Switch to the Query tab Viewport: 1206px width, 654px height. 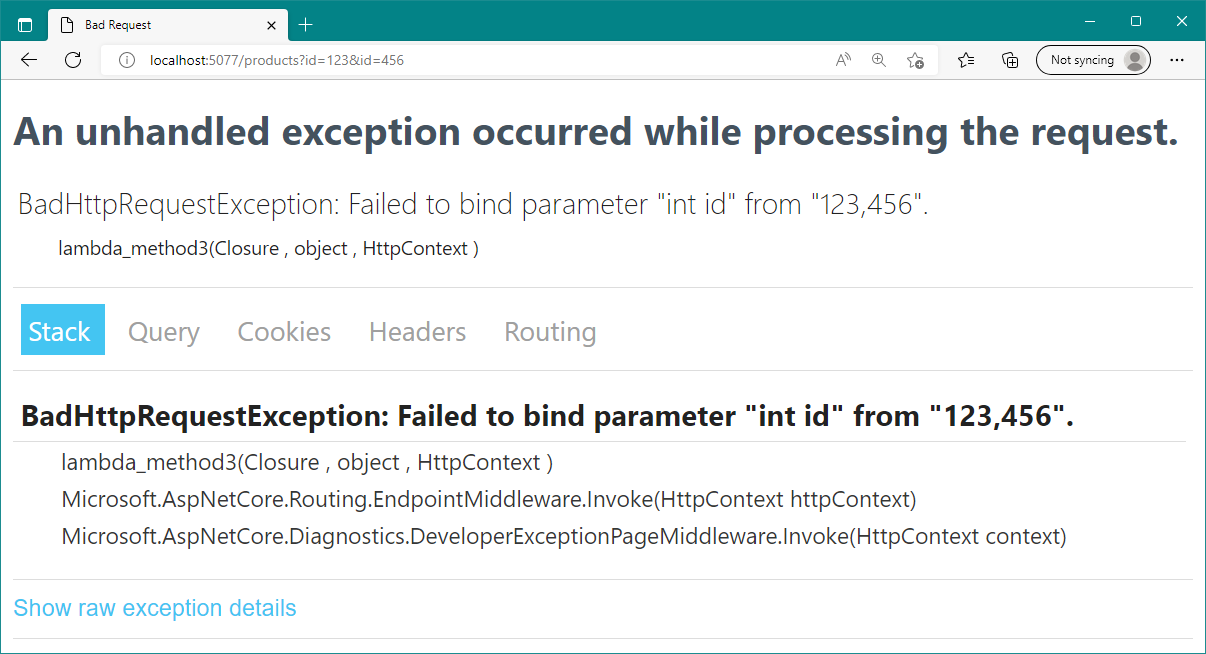pos(164,332)
